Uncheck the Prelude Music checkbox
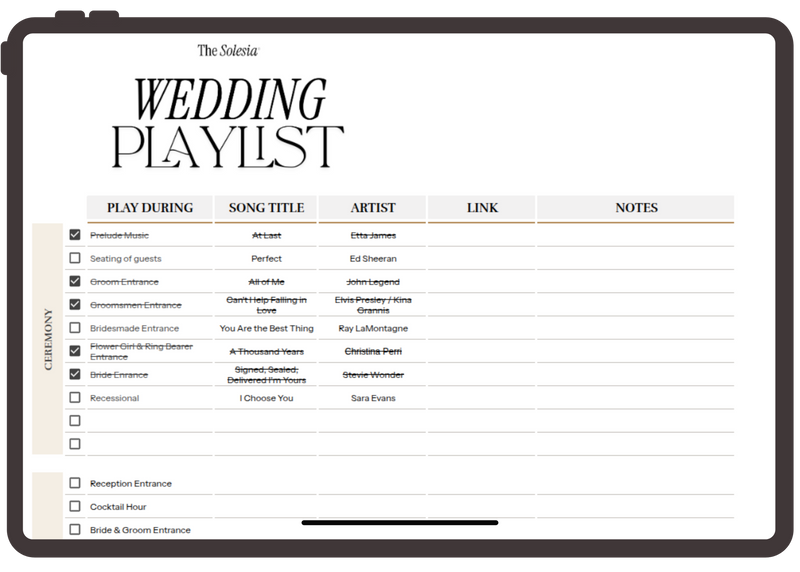This screenshot has width=800, height=572. pos(75,235)
